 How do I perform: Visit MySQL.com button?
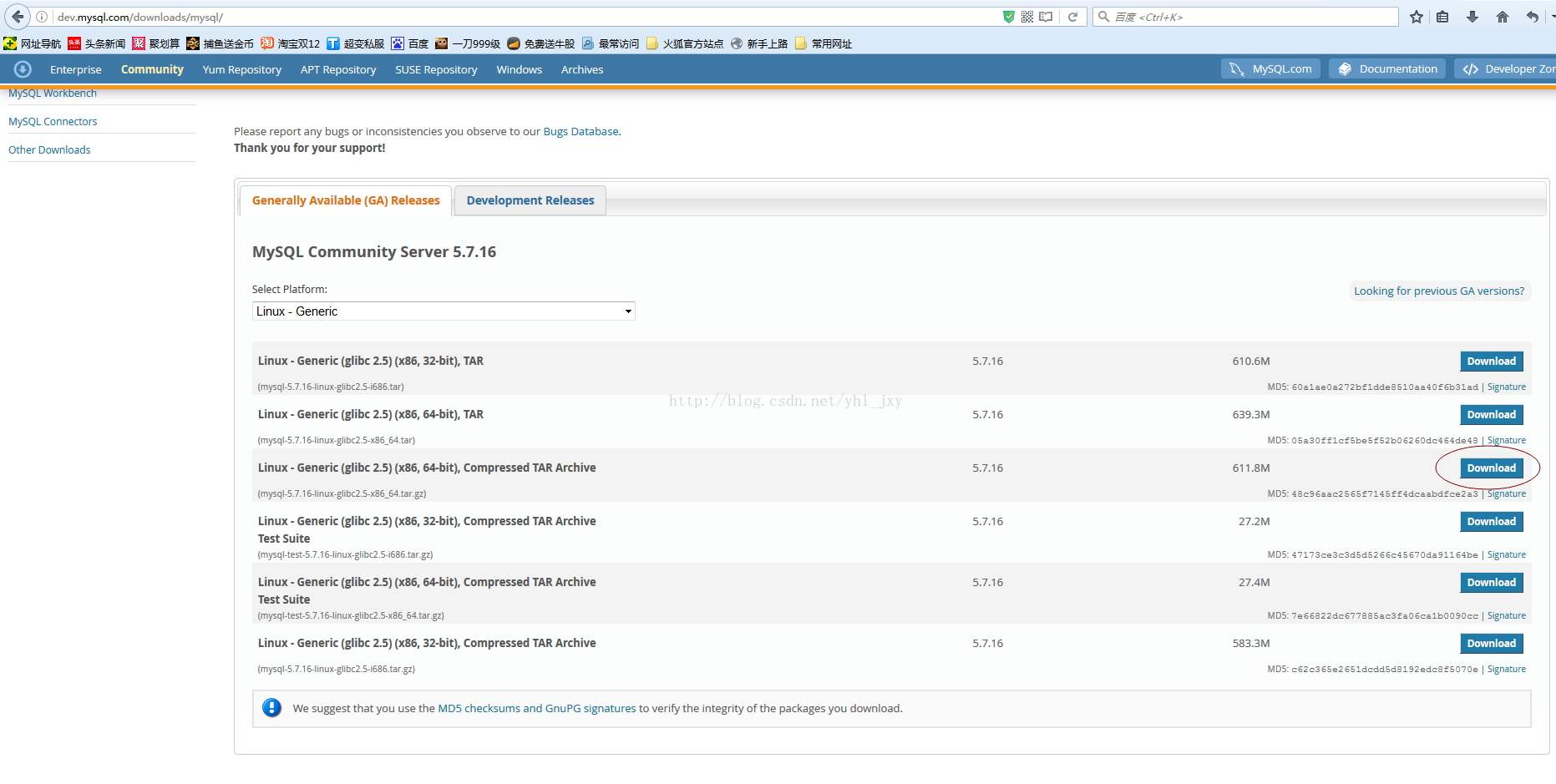click(1270, 68)
